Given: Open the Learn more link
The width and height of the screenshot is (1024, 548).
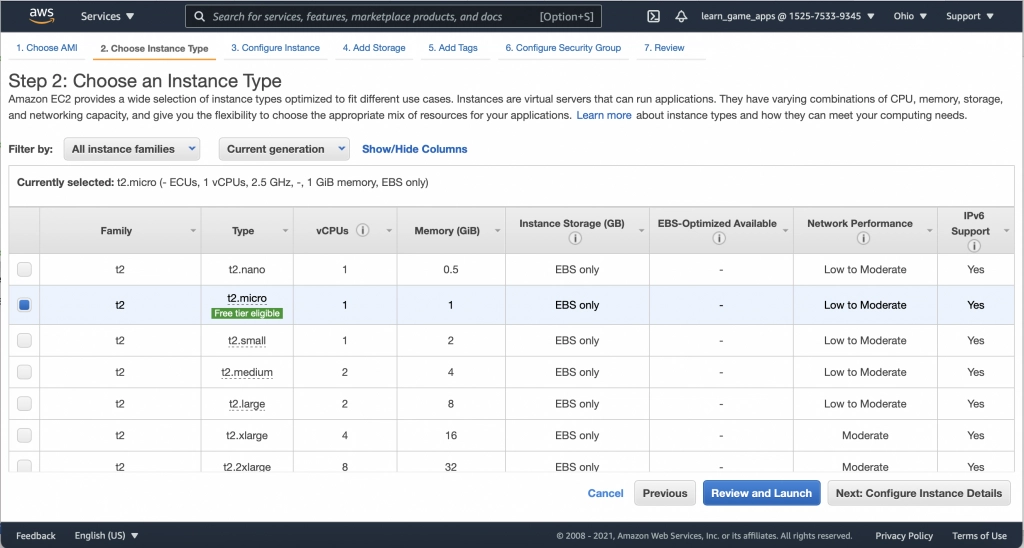Looking at the screenshot, I should pyautogui.click(x=604, y=115).
